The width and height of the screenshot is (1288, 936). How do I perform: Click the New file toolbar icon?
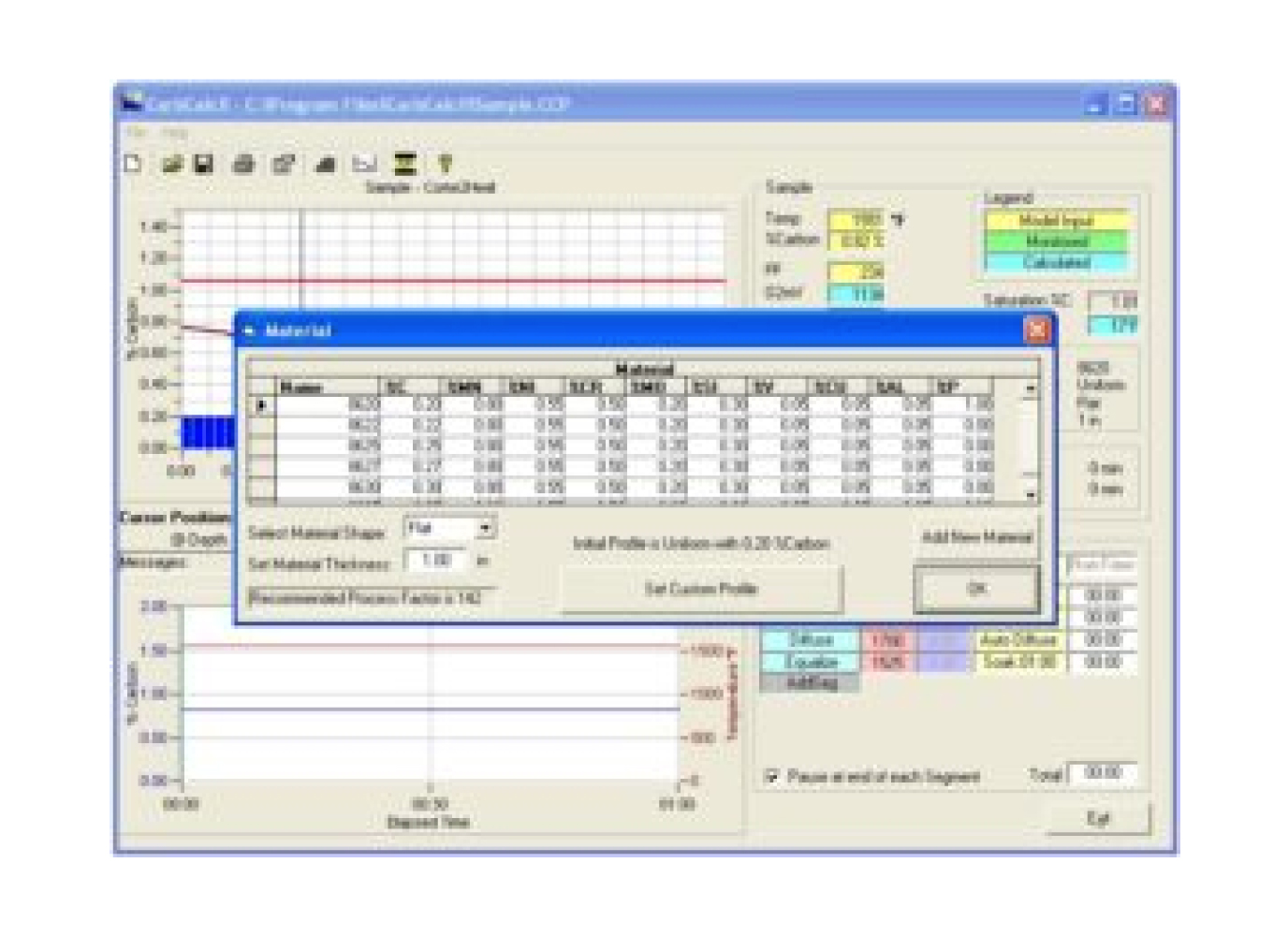click(x=133, y=165)
